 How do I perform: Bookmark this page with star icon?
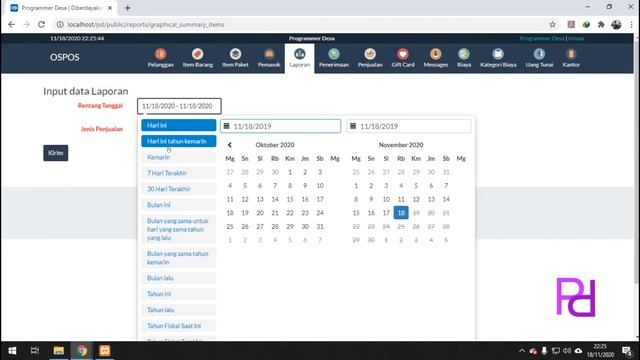[x=552, y=24]
